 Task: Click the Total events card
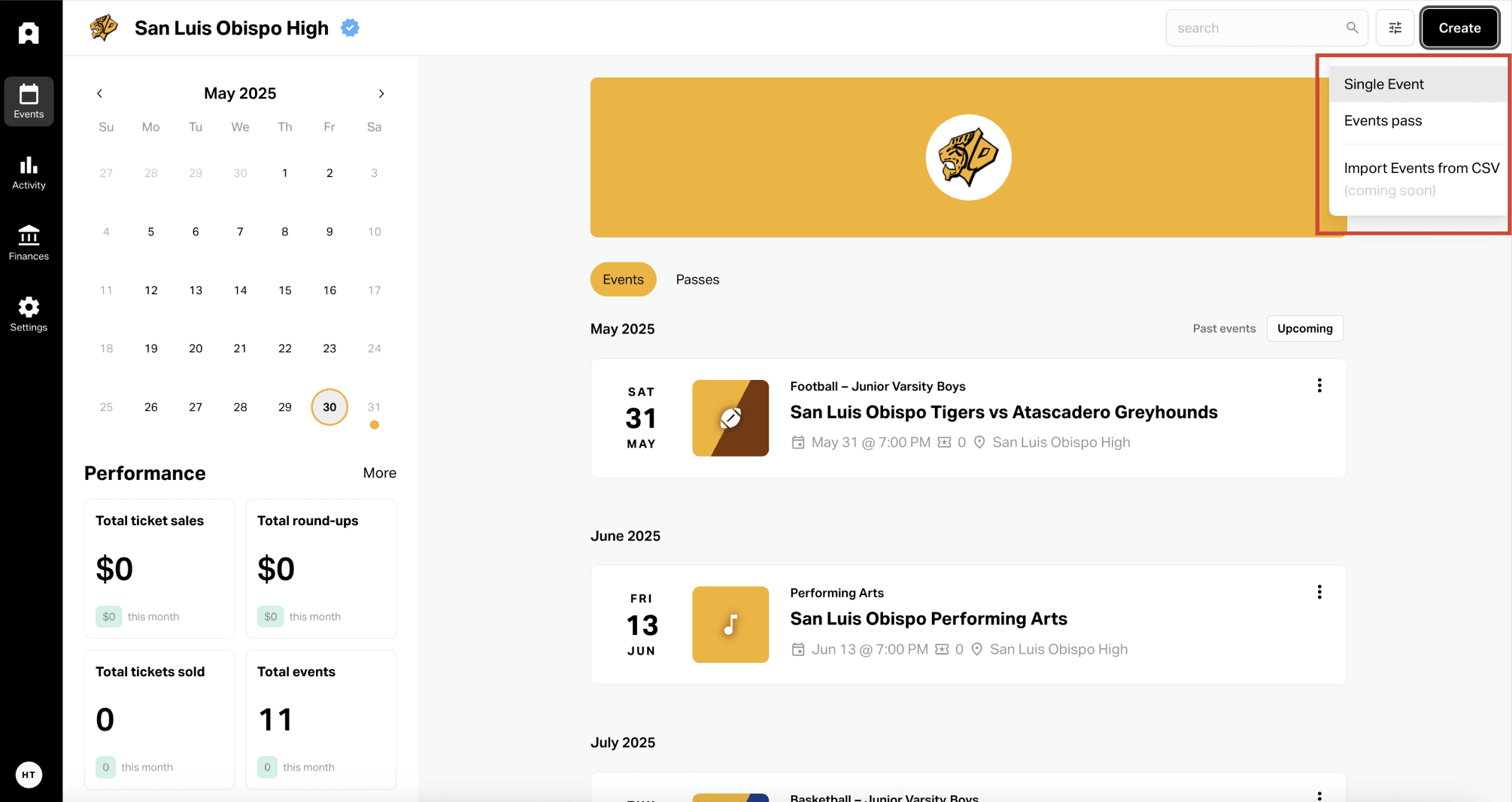tap(321, 720)
